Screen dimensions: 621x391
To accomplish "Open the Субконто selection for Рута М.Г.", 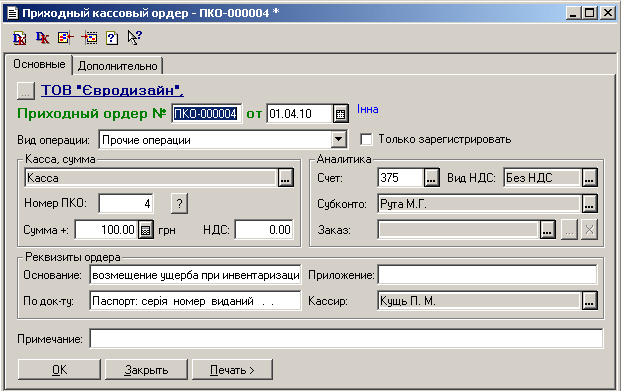I will click(589, 204).
